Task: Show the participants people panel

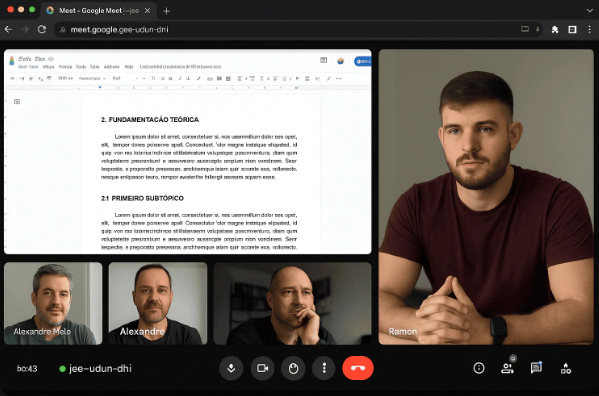Action: 507,368
